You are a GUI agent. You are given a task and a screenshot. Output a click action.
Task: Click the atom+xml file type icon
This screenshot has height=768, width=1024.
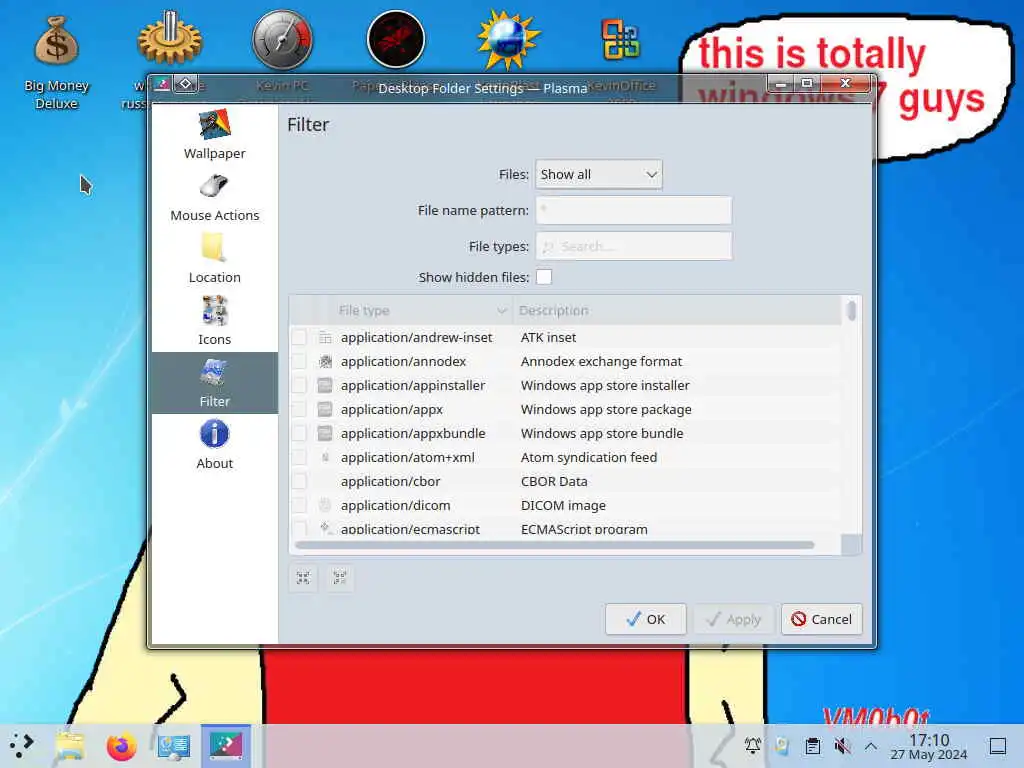pos(325,457)
